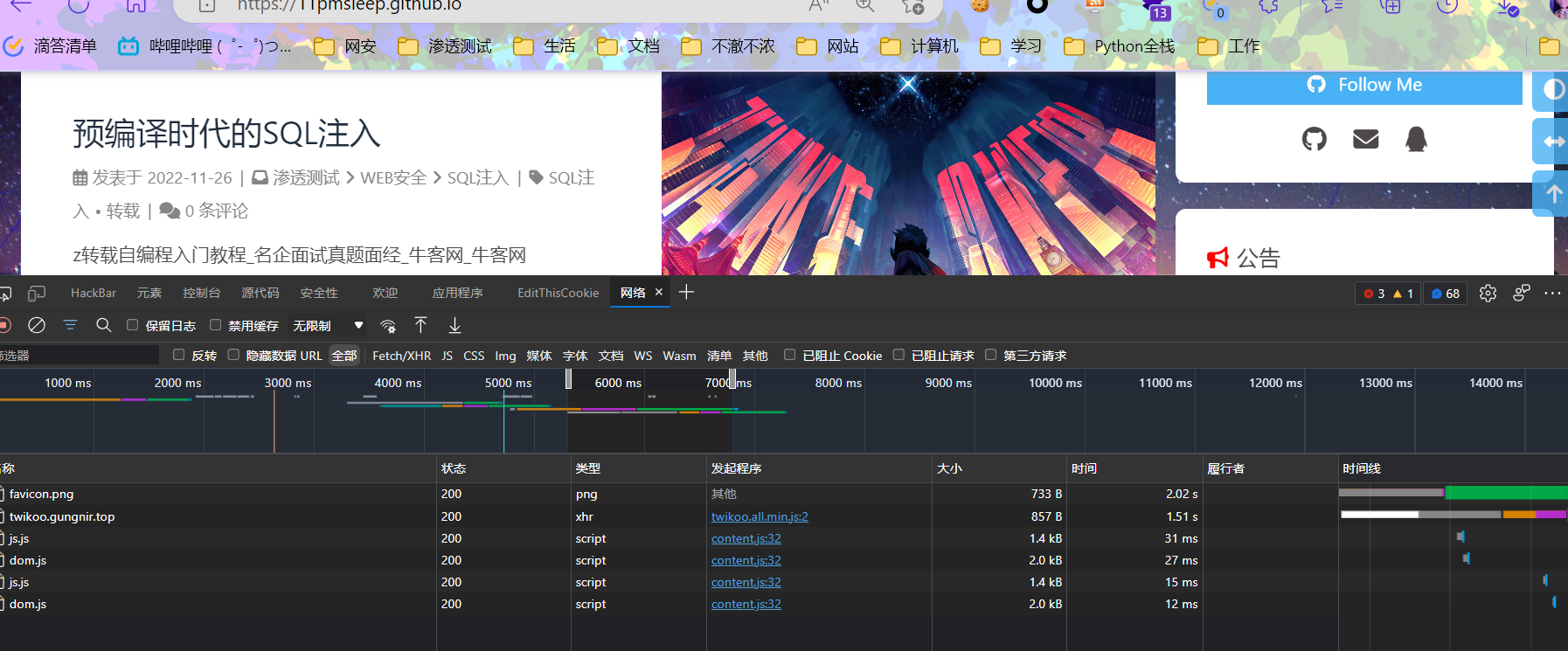This screenshot has width=1568, height=651.
Task: Enable the 禁用缓存 checkbox
Action: pos(215,325)
